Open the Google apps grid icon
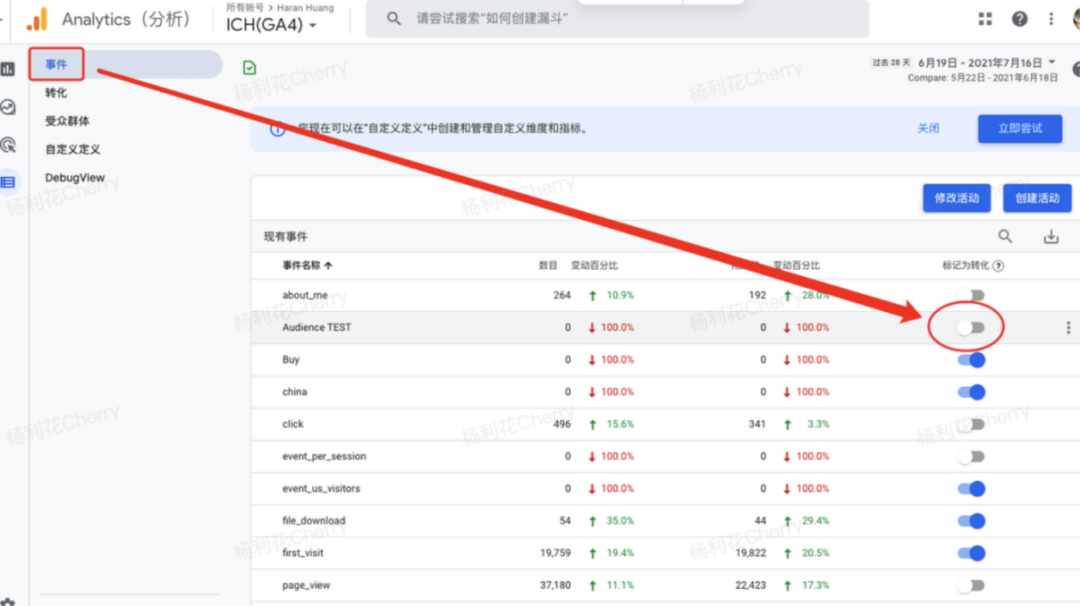The height and width of the screenshot is (606, 1080). coord(985,19)
